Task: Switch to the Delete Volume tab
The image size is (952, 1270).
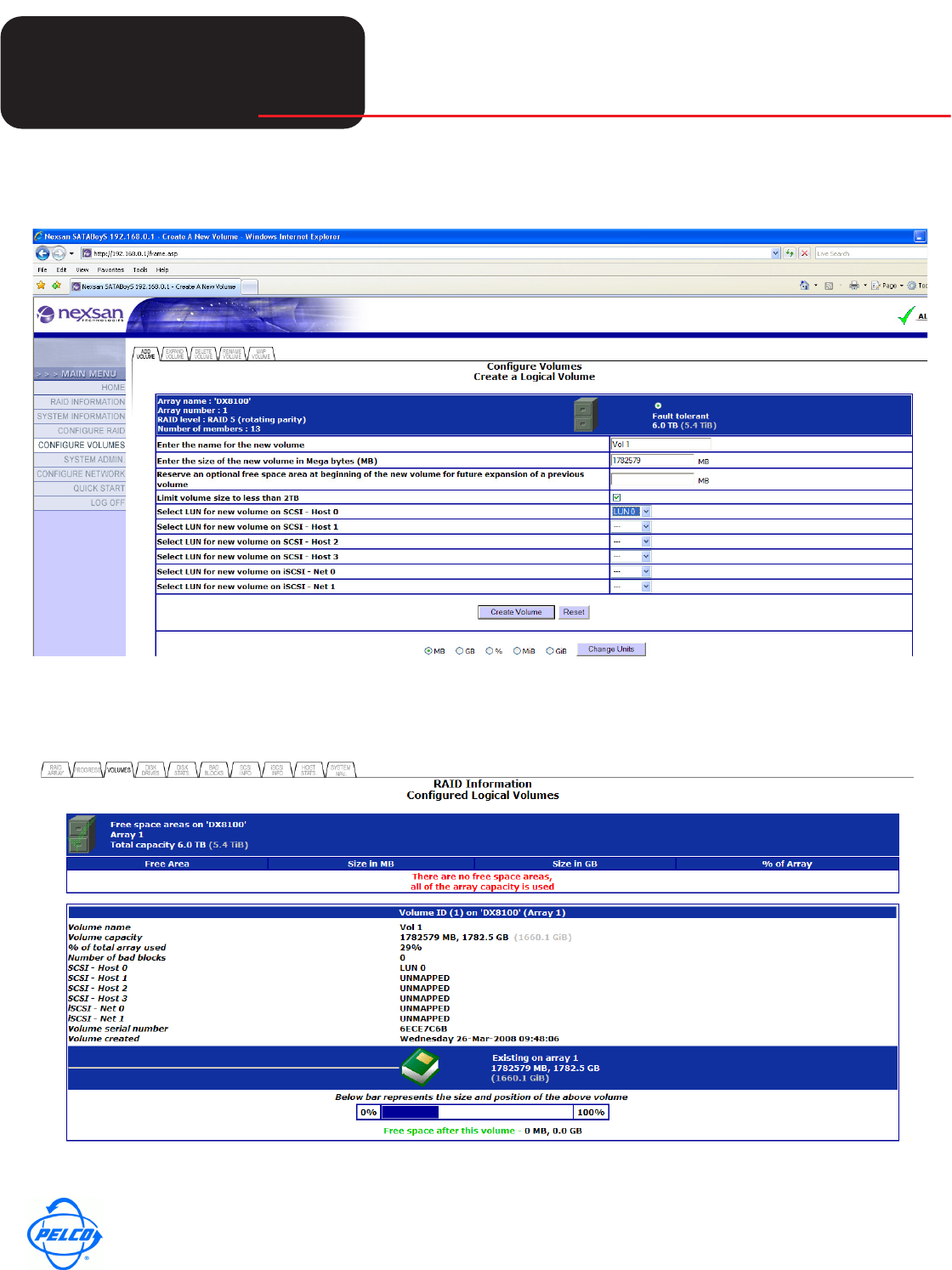Action: pyautogui.click(x=203, y=354)
